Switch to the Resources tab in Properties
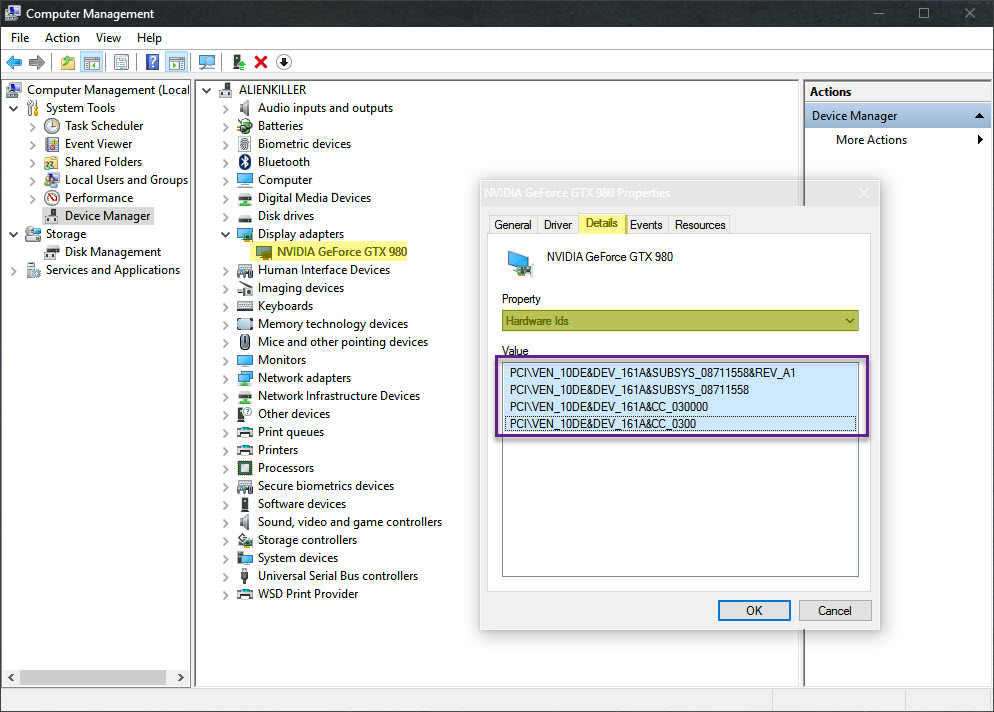This screenshot has height=712, width=994. 700,225
